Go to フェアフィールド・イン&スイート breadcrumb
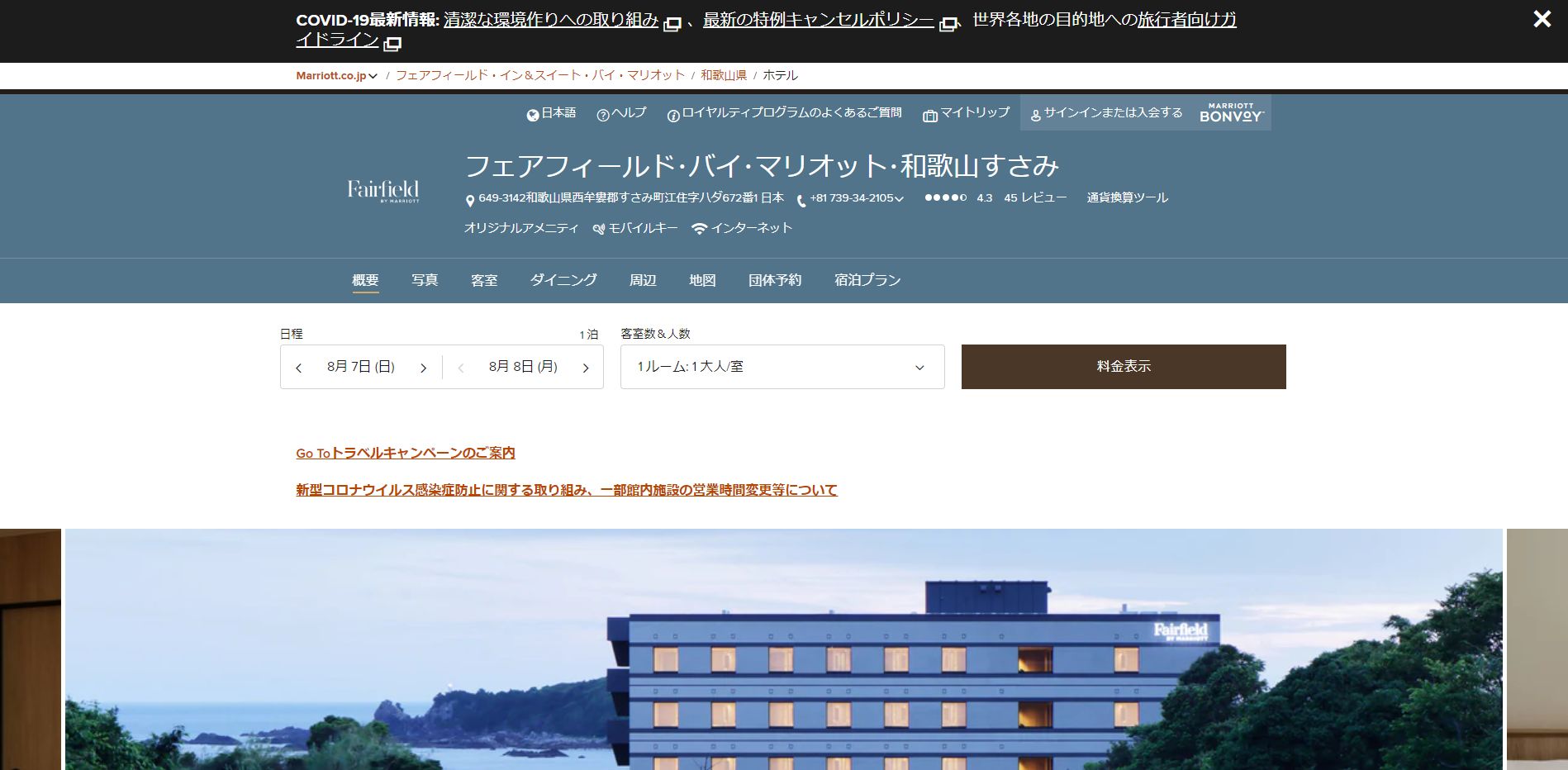 click(x=540, y=75)
